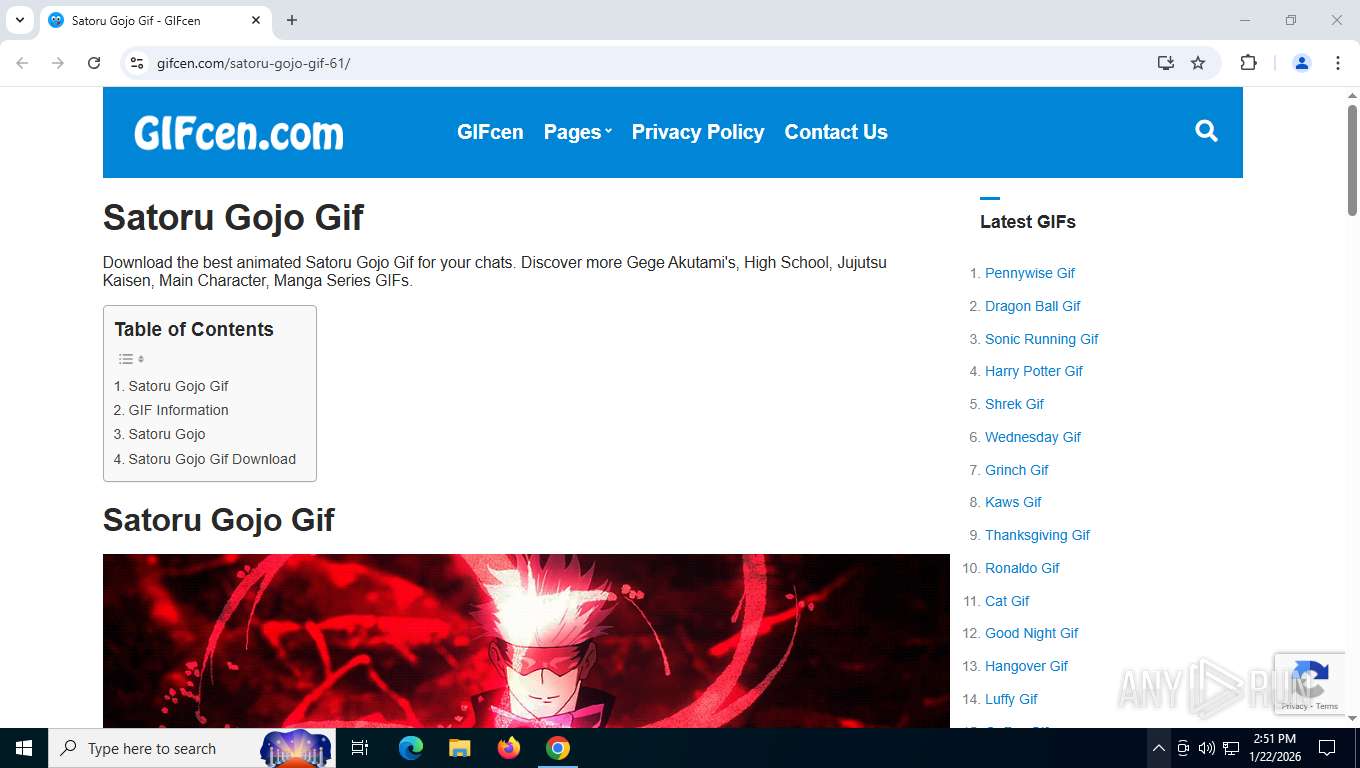Bookmark this page with the star icon
This screenshot has width=1360, height=768.
(x=1198, y=63)
